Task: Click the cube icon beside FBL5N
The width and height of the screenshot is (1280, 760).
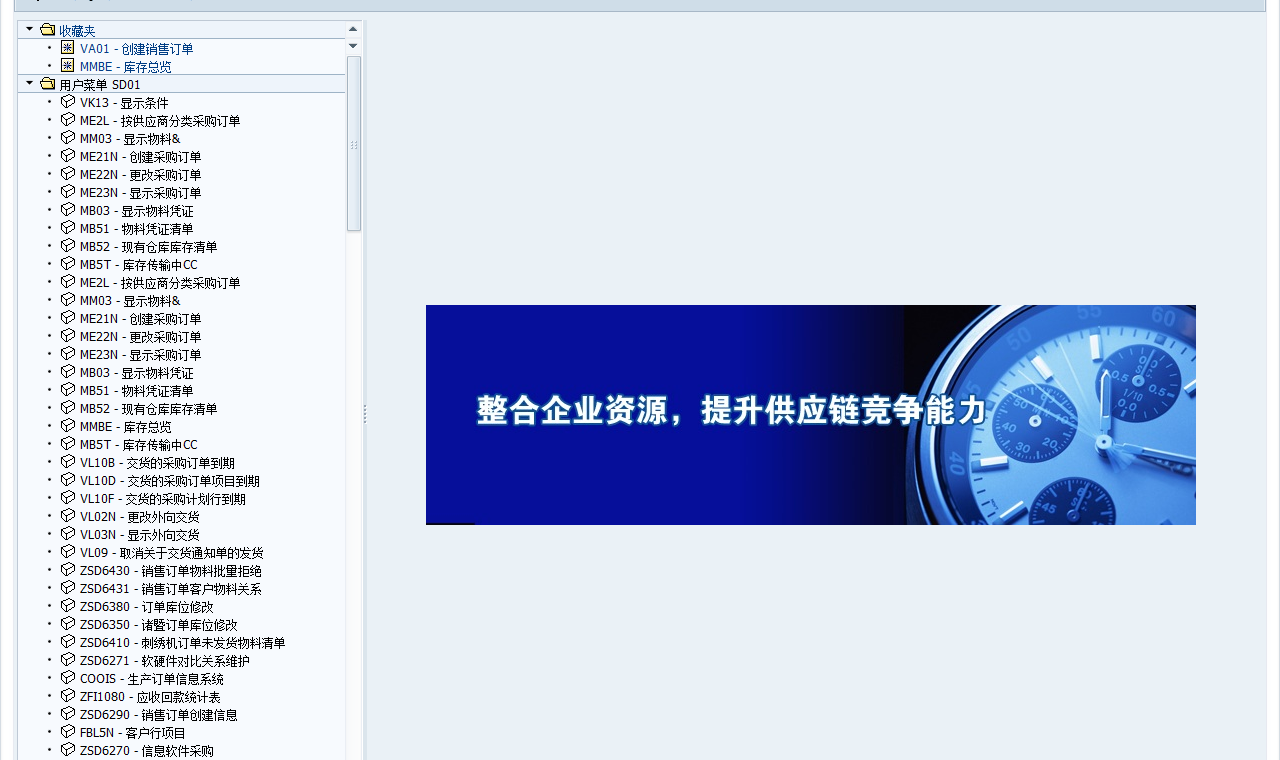Action: tap(67, 732)
